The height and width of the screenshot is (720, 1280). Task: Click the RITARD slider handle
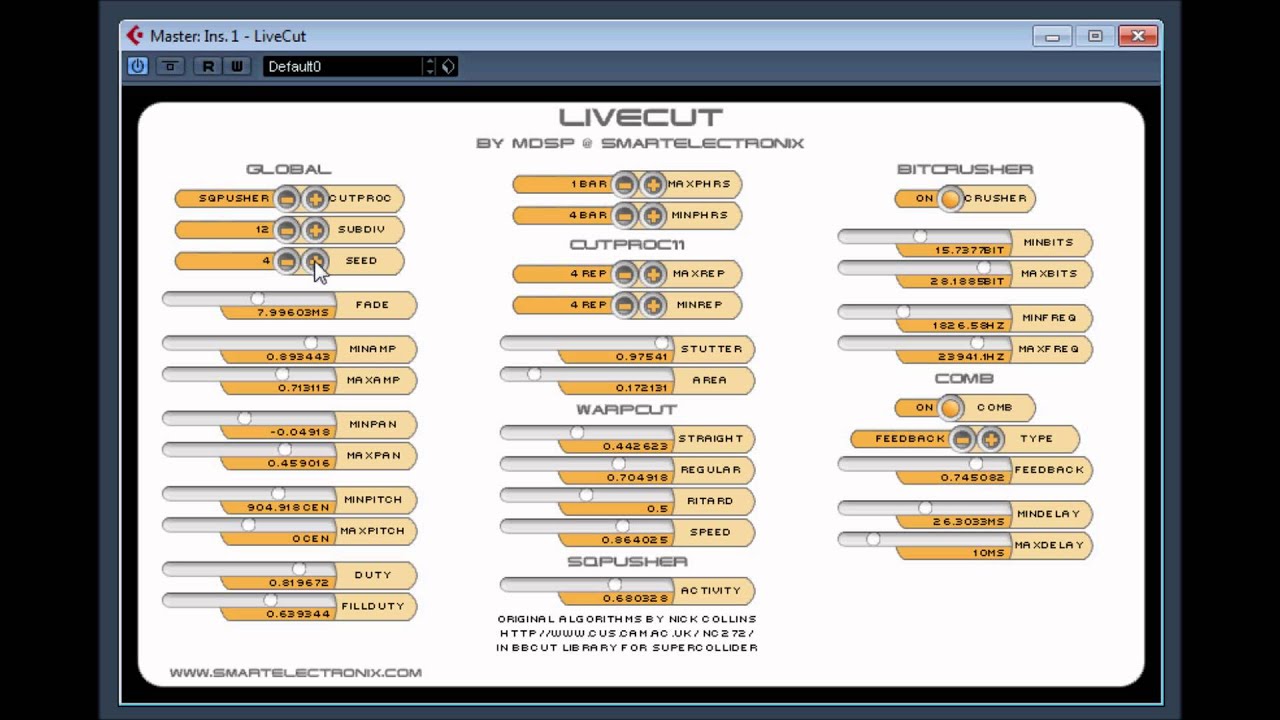pos(586,494)
